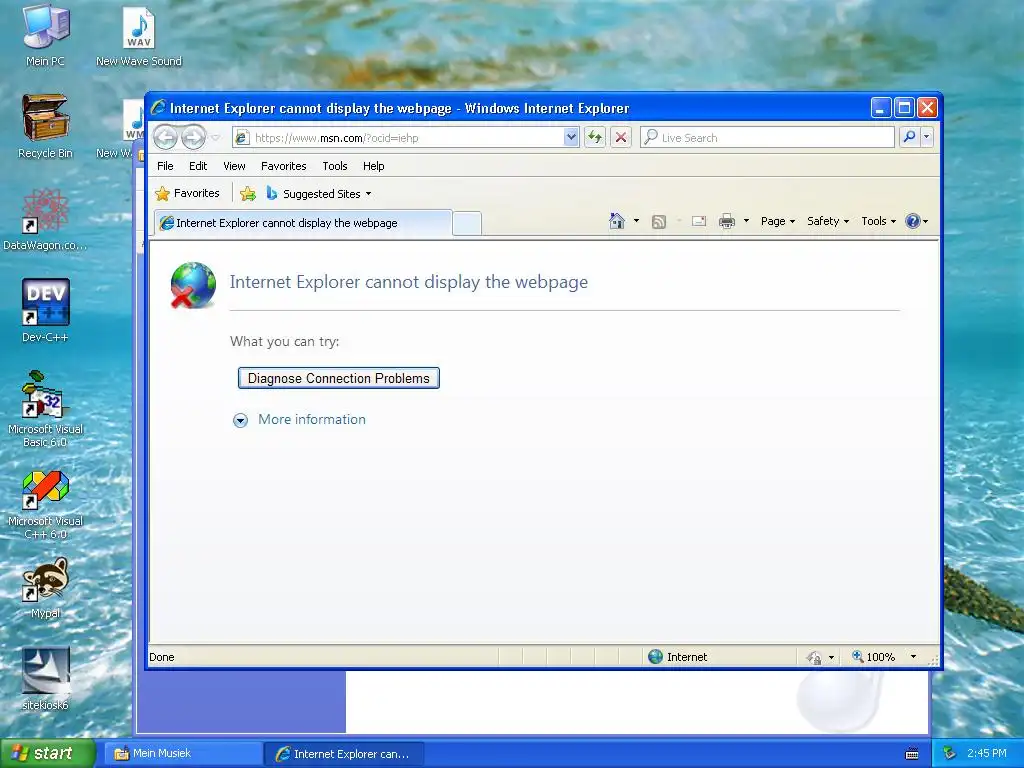Open the Help menu
This screenshot has height=768, width=1024.
[x=374, y=166]
